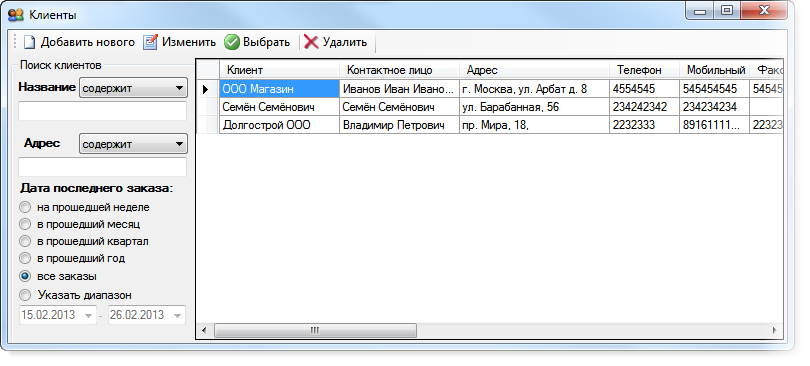Screen dimensions: 810x366
Task: Sort by the Адрес column header
Action: (x=534, y=70)
